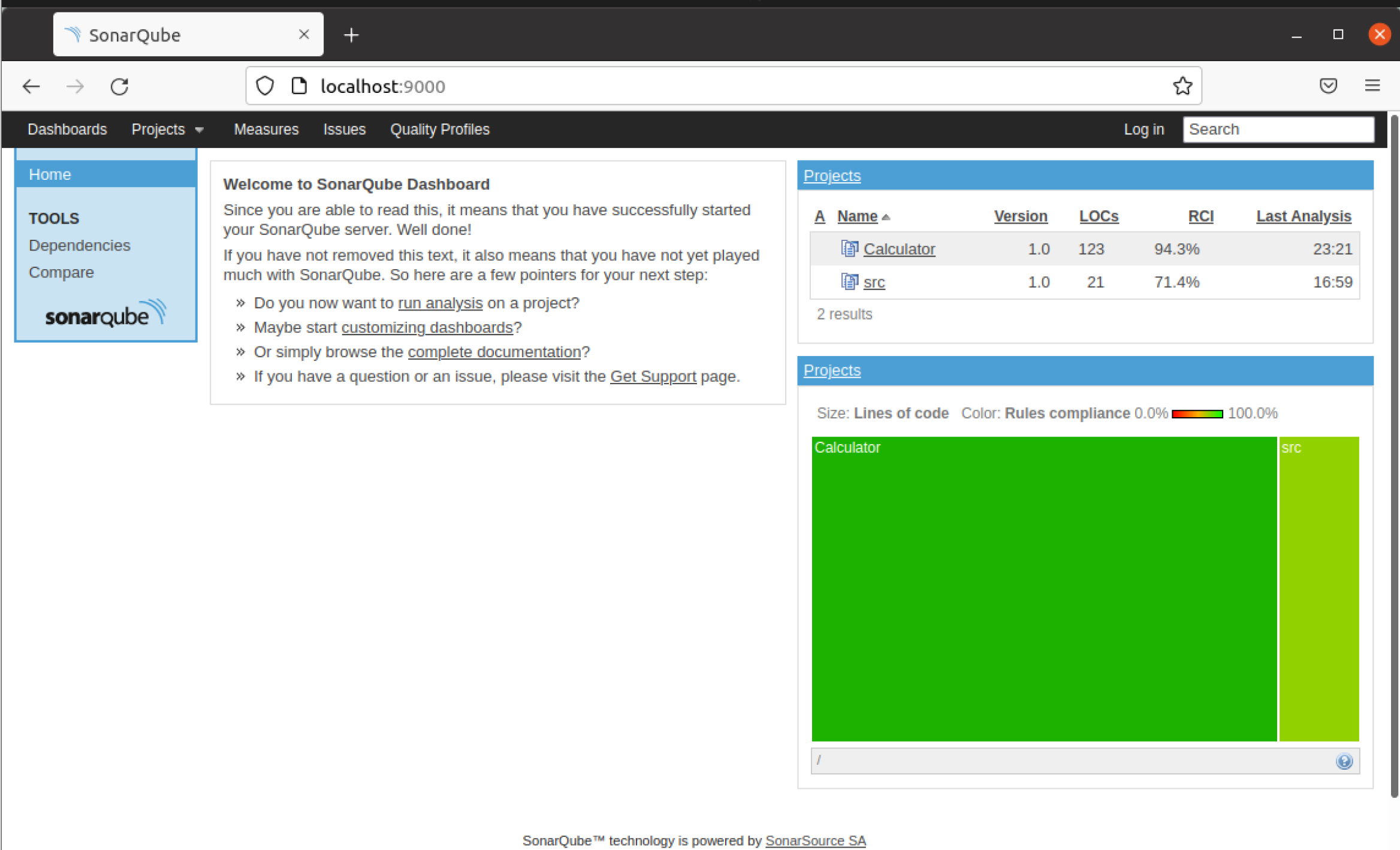Click the Log in link
1400x850 pixels.
click(1143, 129)
